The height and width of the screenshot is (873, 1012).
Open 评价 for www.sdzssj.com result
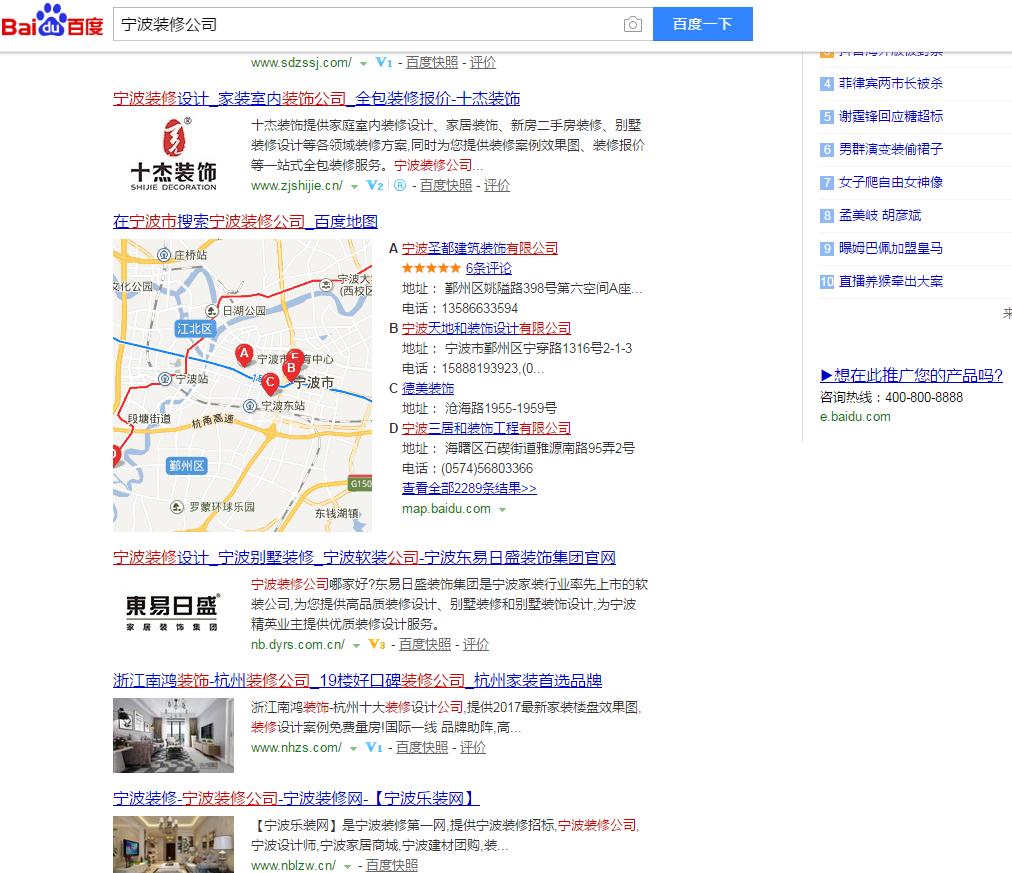pos(483,62)
